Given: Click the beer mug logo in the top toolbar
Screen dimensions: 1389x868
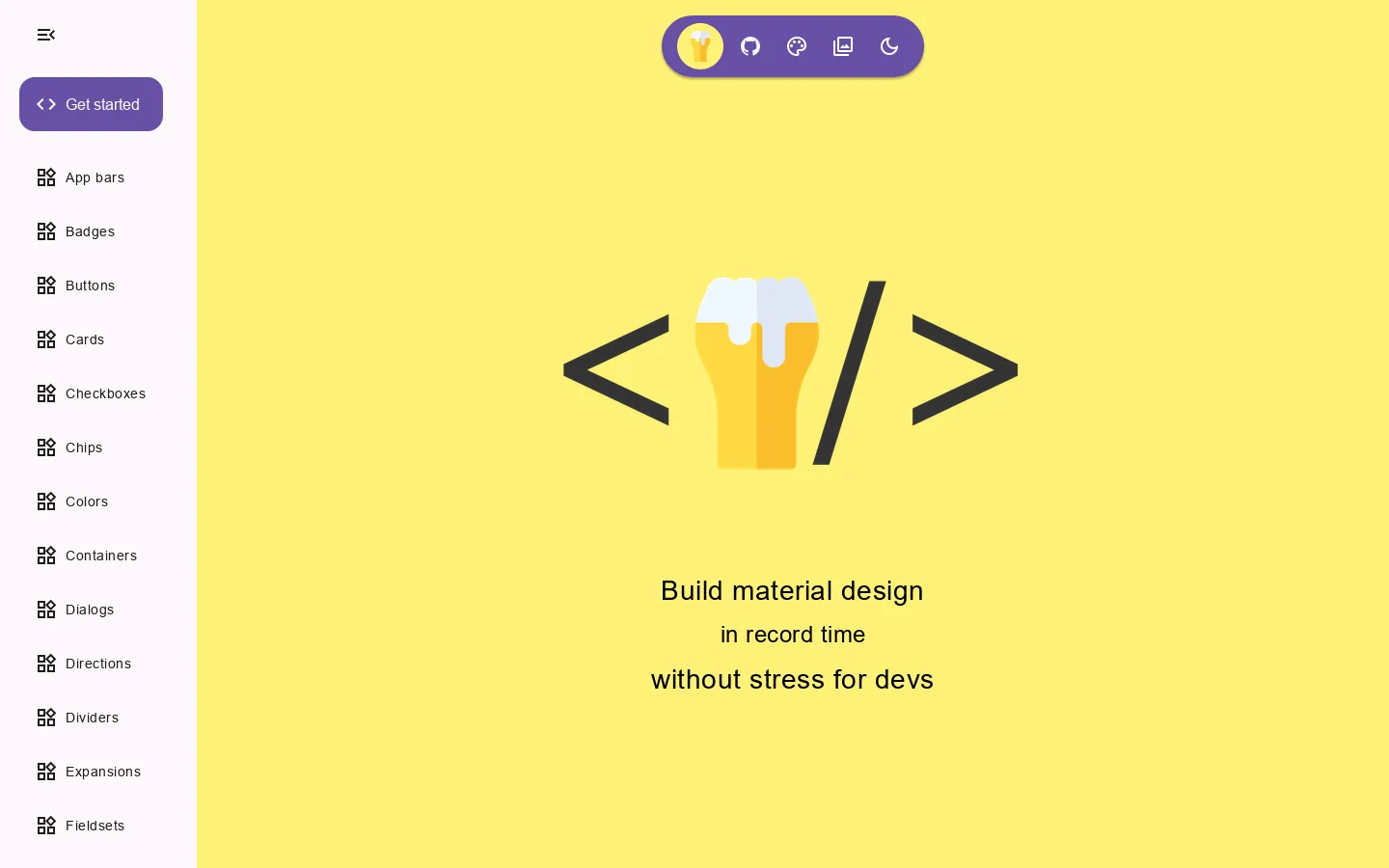Looking at the screenshot, I should [700, 46].
